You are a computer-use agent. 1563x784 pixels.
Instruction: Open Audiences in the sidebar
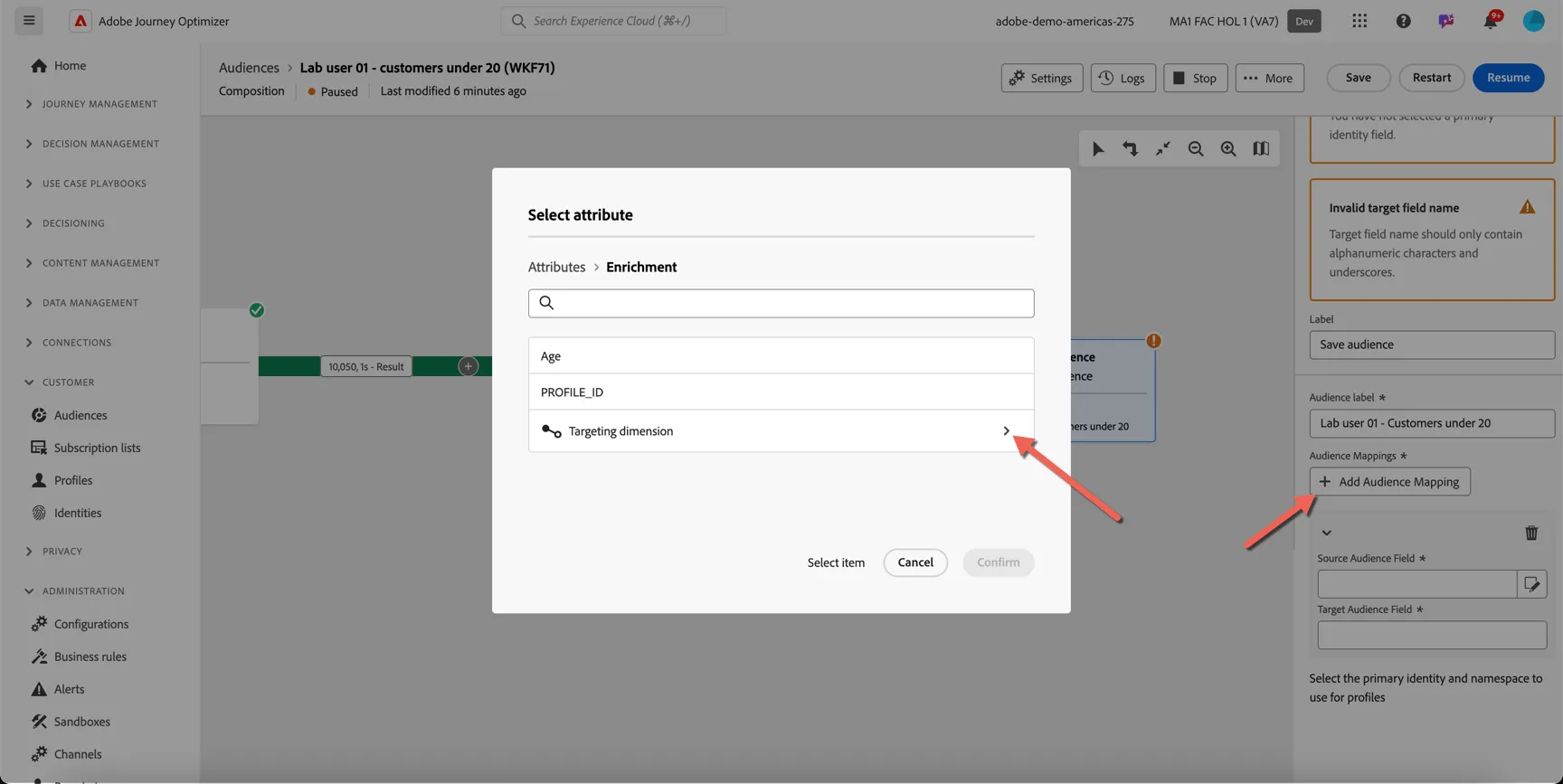click(x=80, y=415)
